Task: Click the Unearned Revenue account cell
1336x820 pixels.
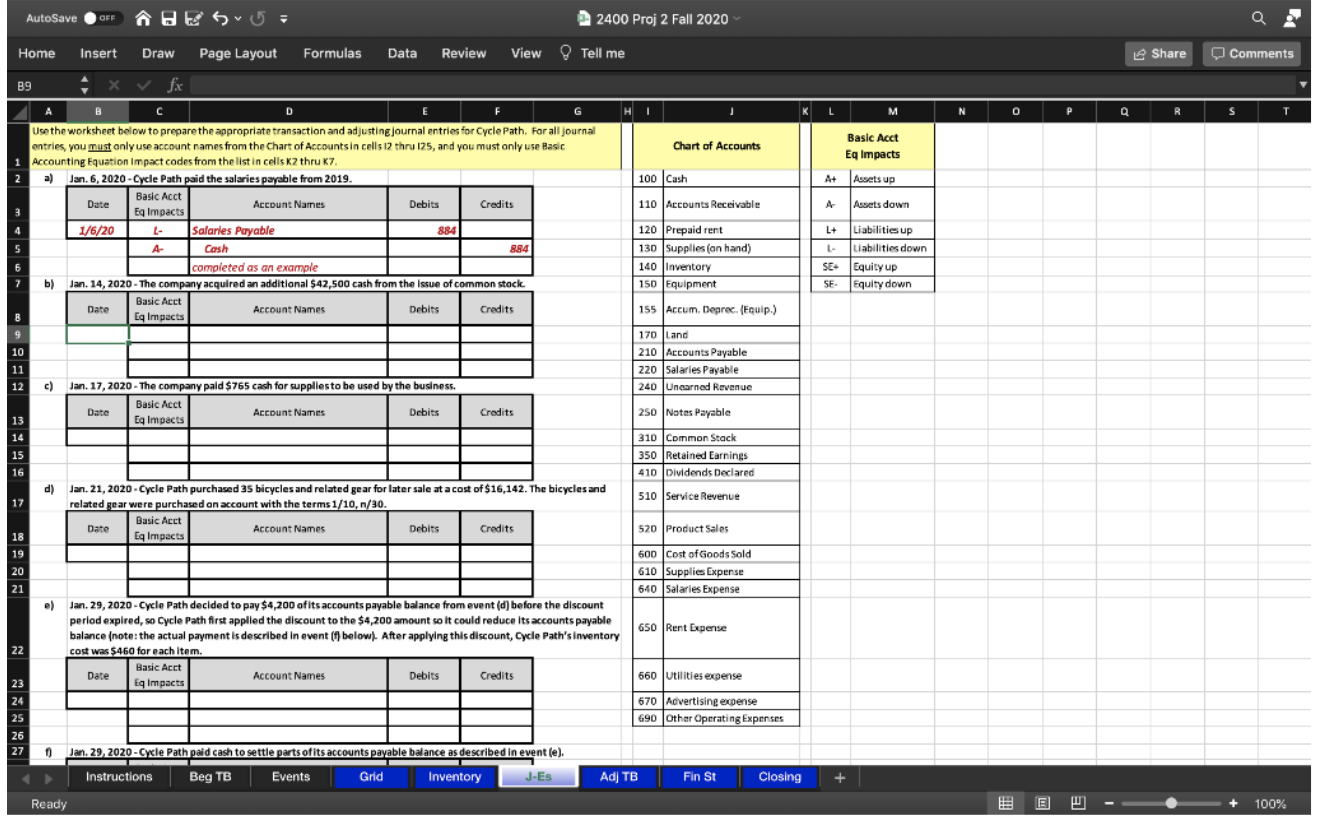Action: point(732,386)
